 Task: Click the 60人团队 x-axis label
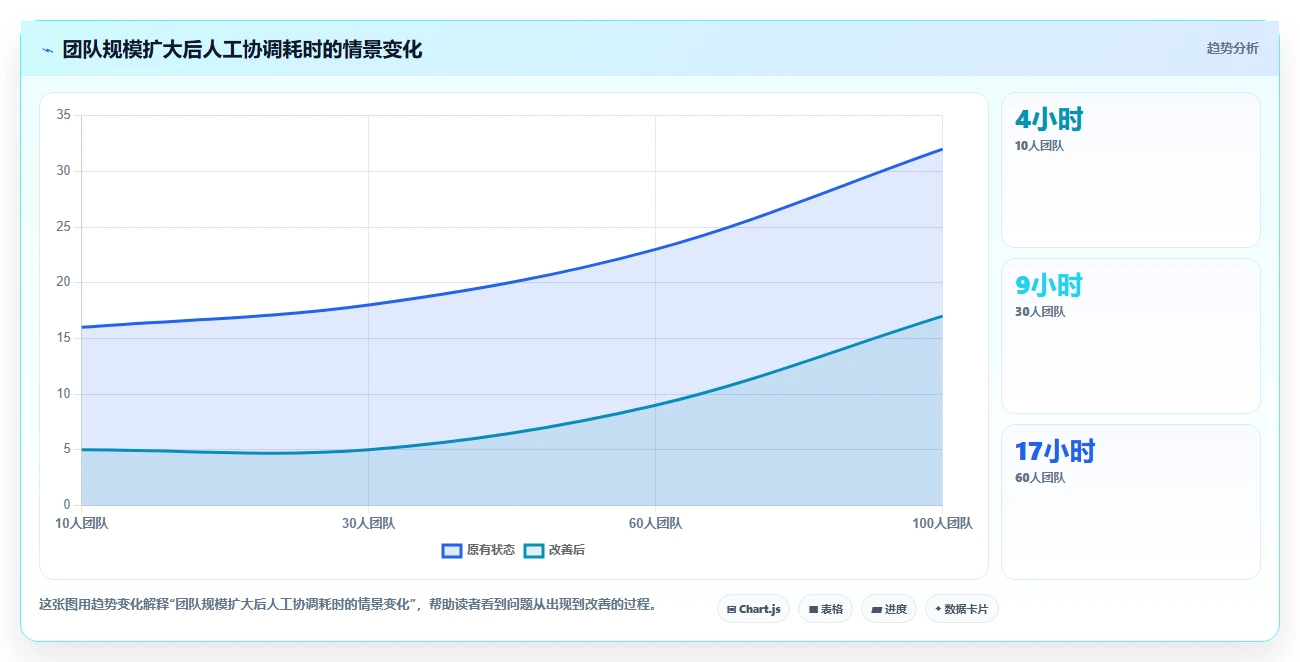click(655, 523)
